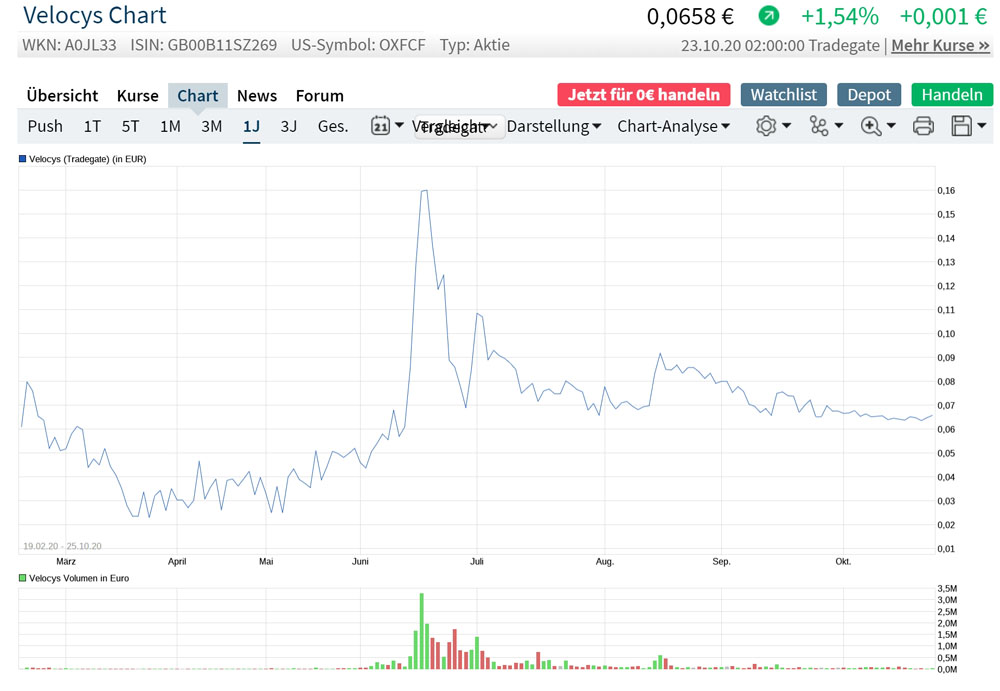Screen dimensions: 1000x691
Task: Click the tallest green volume bar
Action: (422, 631)
